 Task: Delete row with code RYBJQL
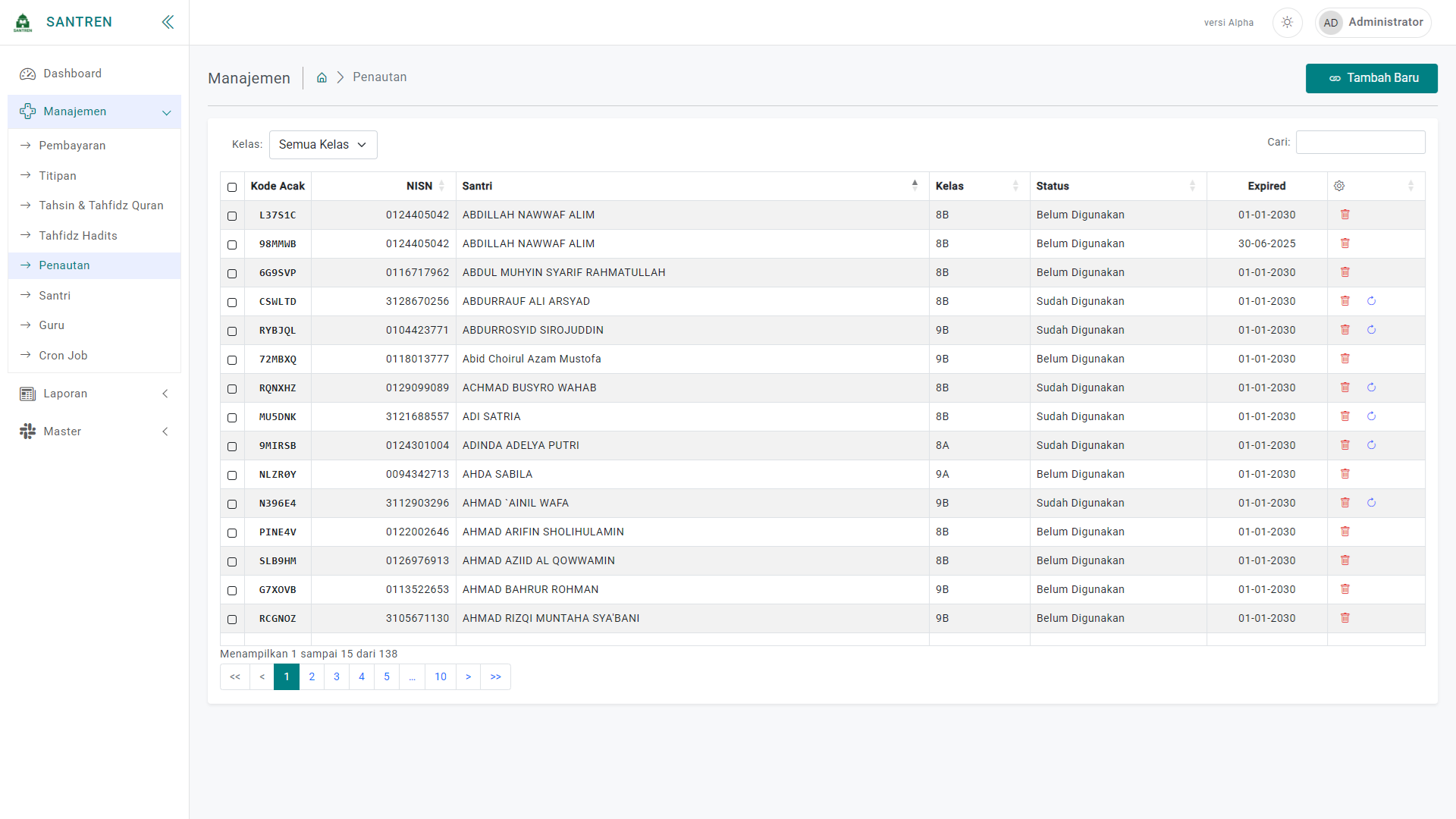(x=1345, y=330)
